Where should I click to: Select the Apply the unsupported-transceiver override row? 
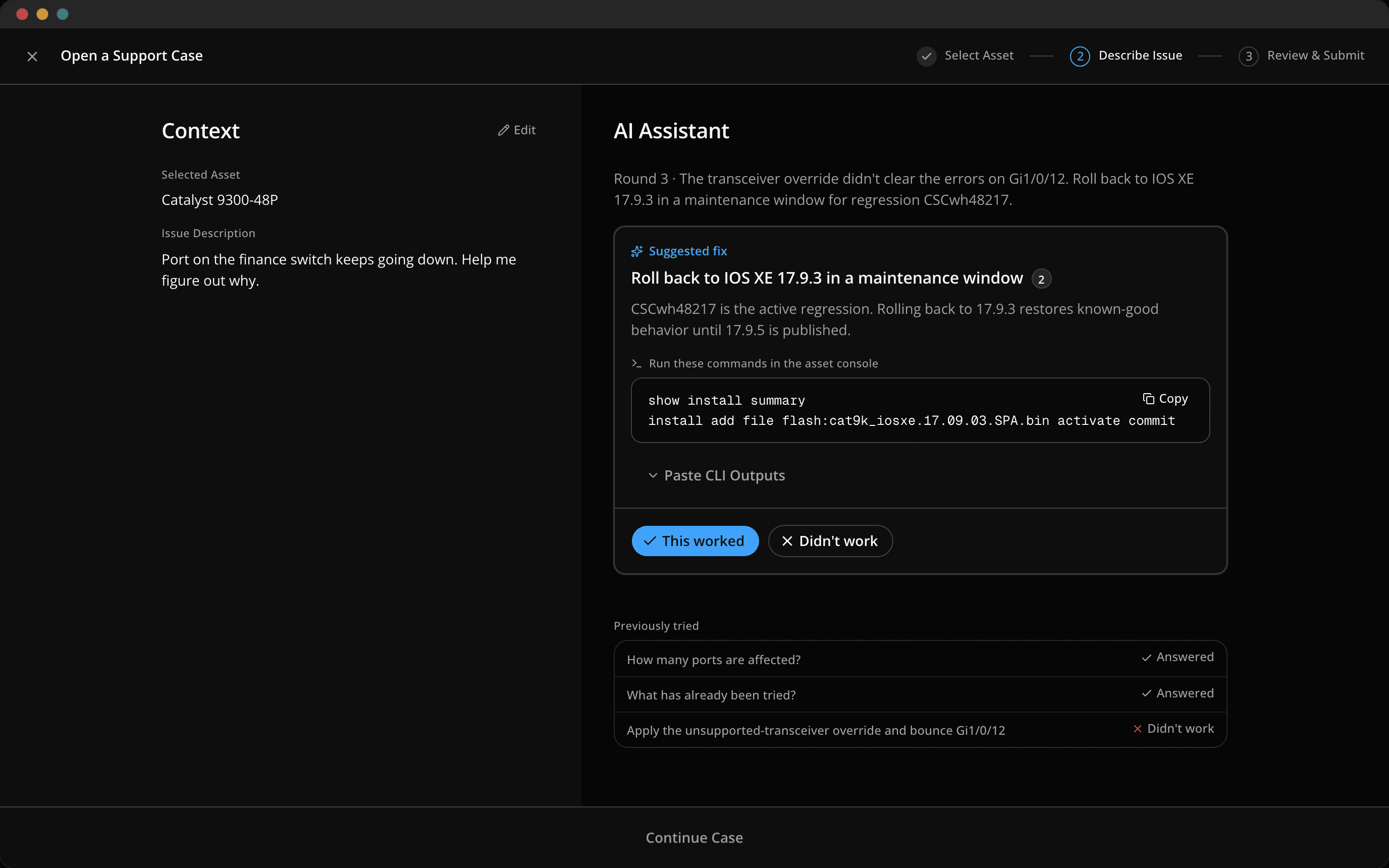[x=920, y=730]
